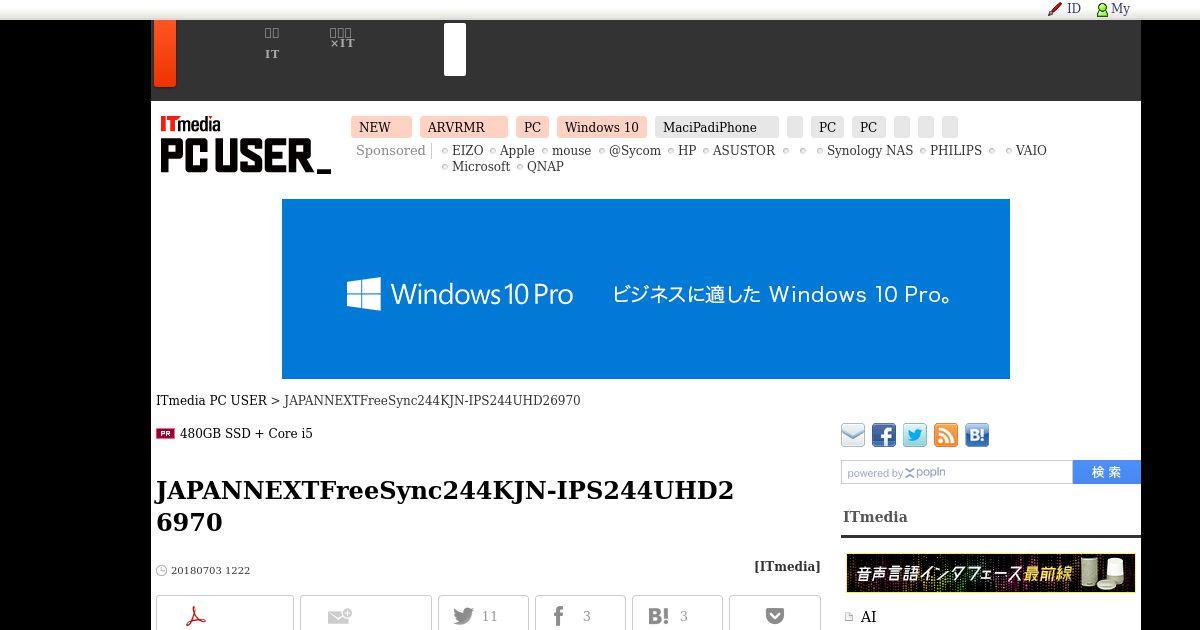Open the PR link 480GB SSD + Core i5
This screenshot has width=1200, height=630.
pyautogui.click(x=246, y=433)
